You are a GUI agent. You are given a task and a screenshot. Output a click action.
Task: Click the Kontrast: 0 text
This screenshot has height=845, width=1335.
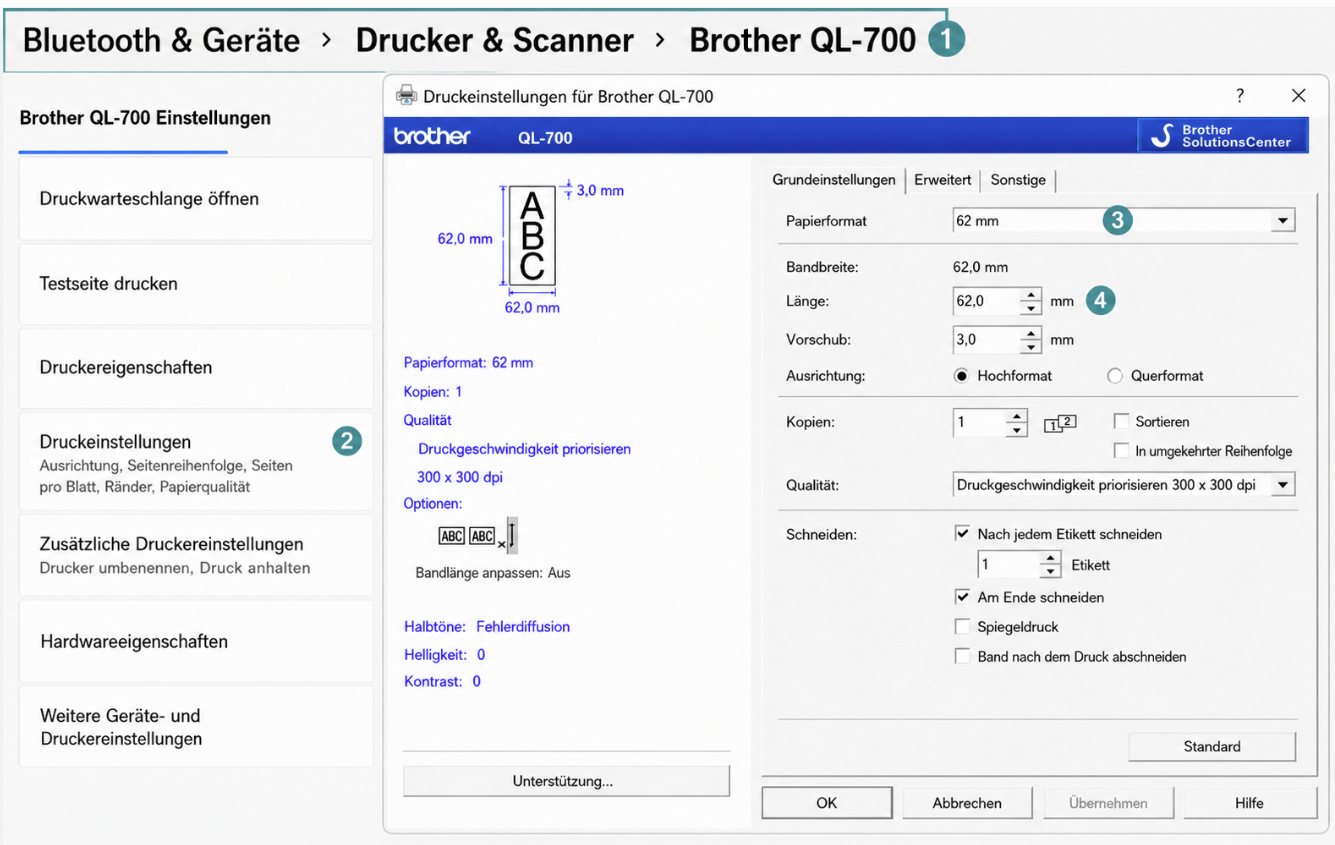(442, 681)
